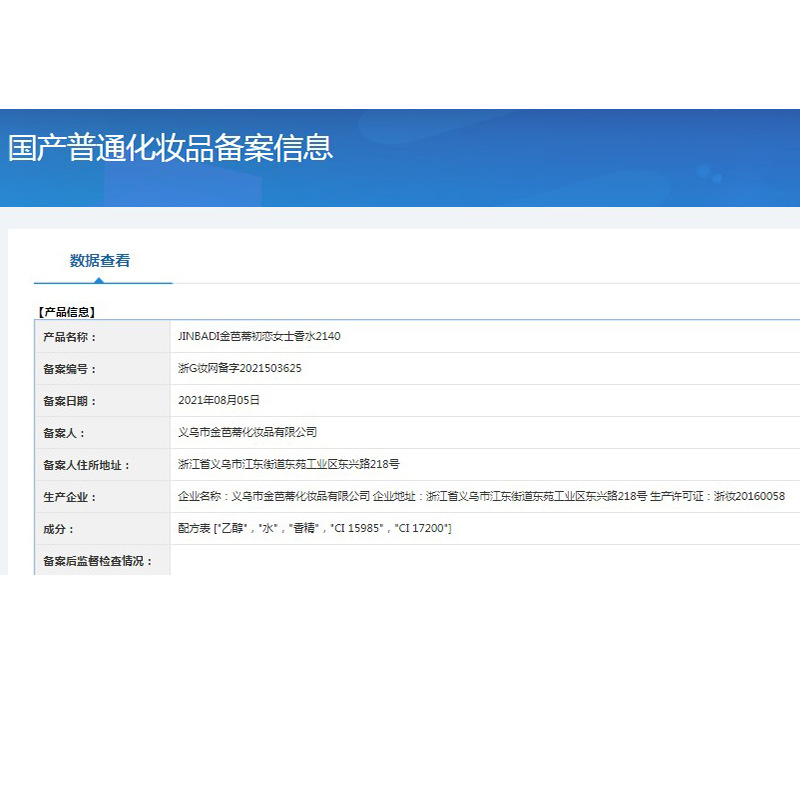
Task: Select product name JINBADI金芭蒂初恋女士香水2140
Action: 259,337
